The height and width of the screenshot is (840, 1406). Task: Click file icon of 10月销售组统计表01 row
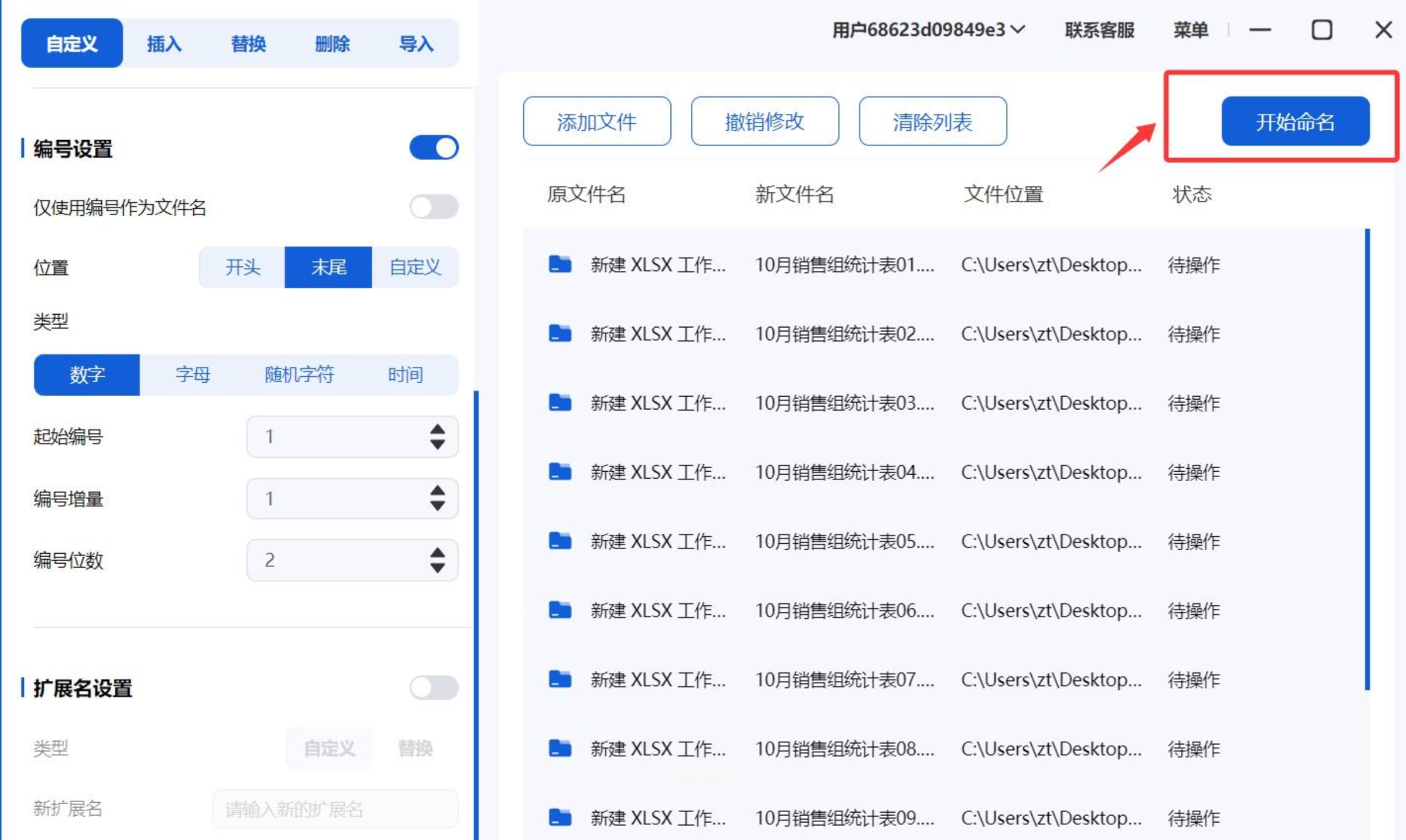pos(560,265)
